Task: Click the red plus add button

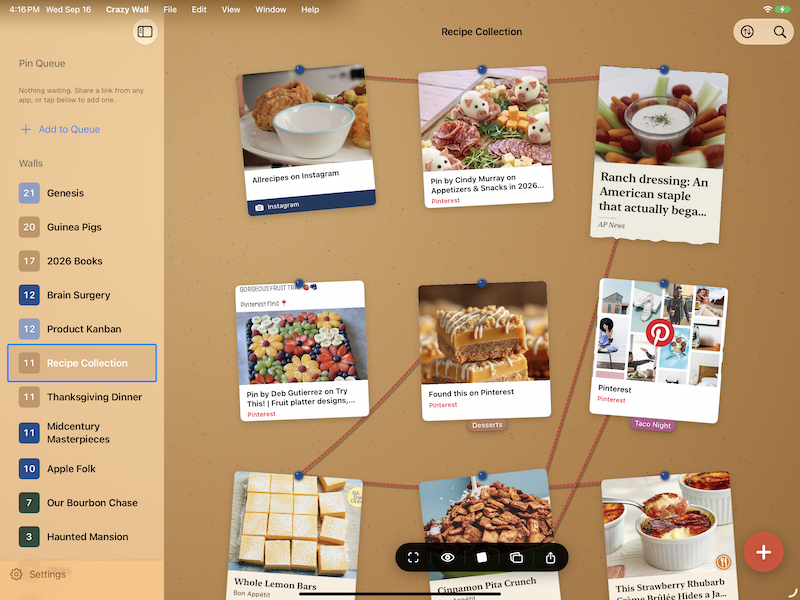Action: (x=763, y=552)
